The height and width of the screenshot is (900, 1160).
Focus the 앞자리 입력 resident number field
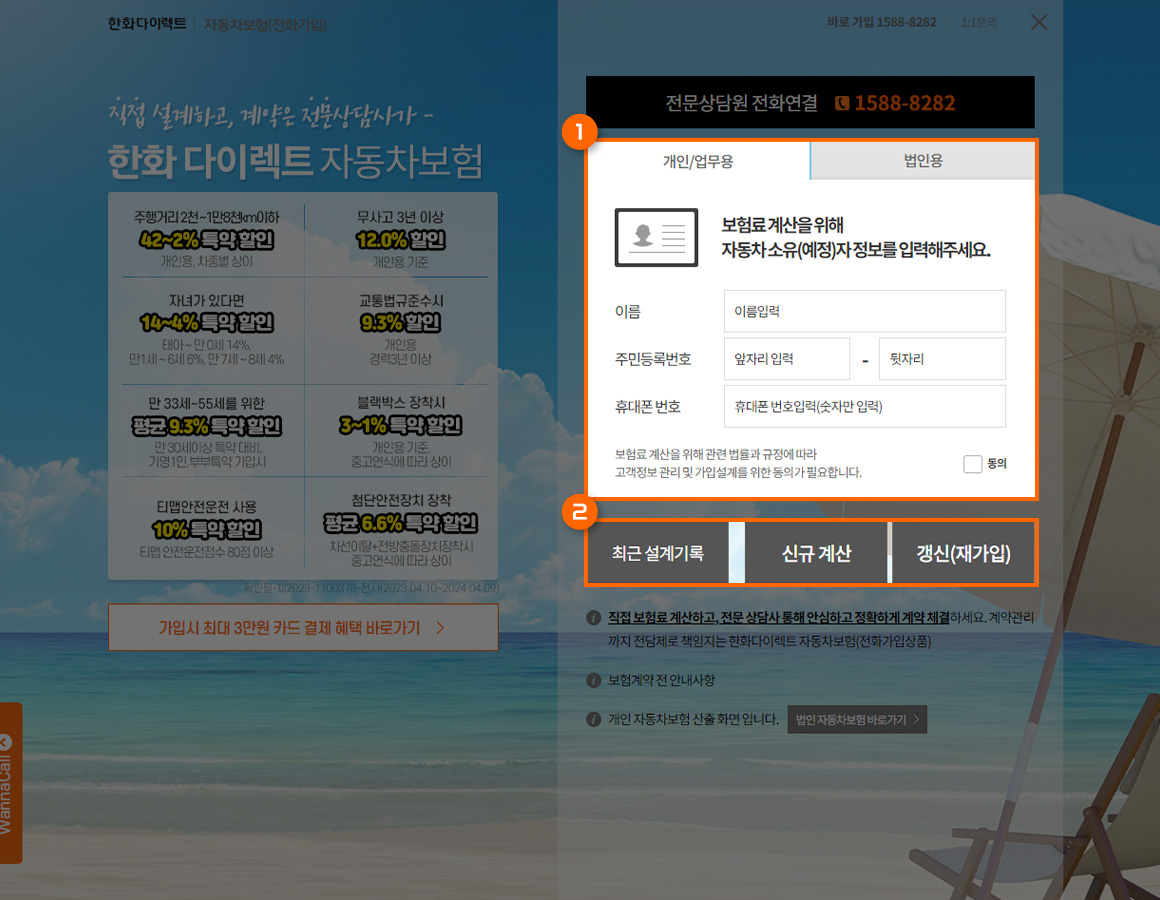pos(786,359)
